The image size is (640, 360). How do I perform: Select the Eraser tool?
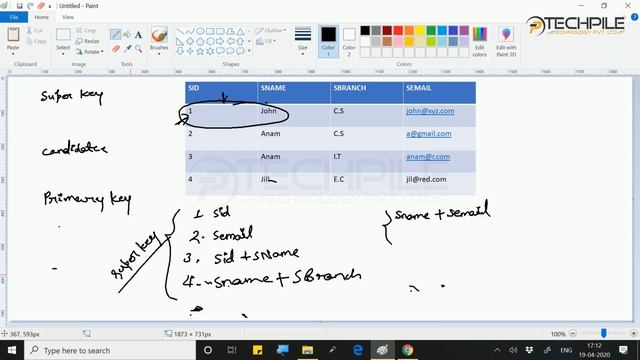116,49
